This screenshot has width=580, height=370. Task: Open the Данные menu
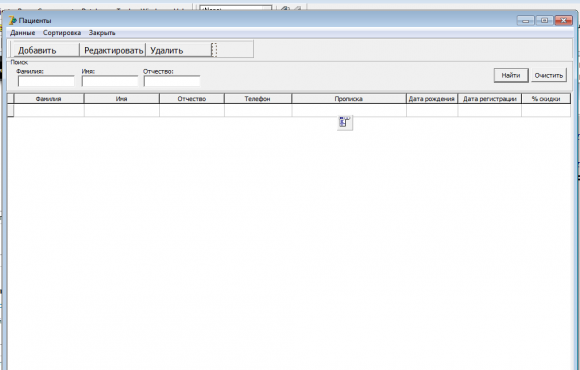[x=23, y=33]
